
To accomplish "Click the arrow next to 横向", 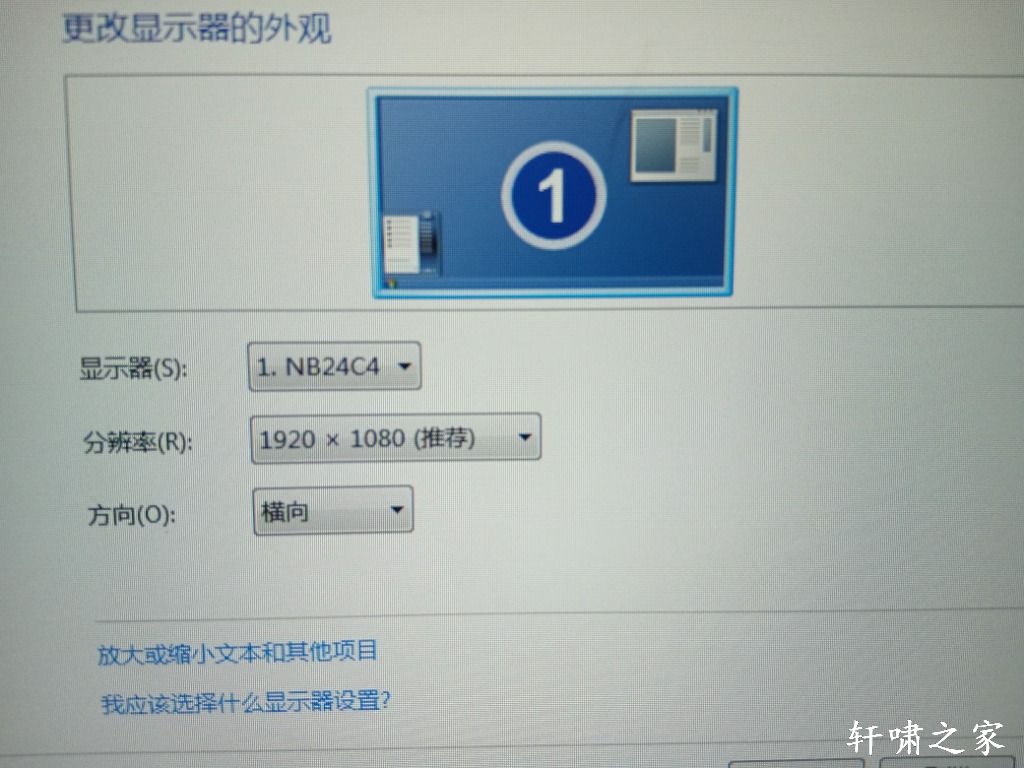I will pos(396,510).
